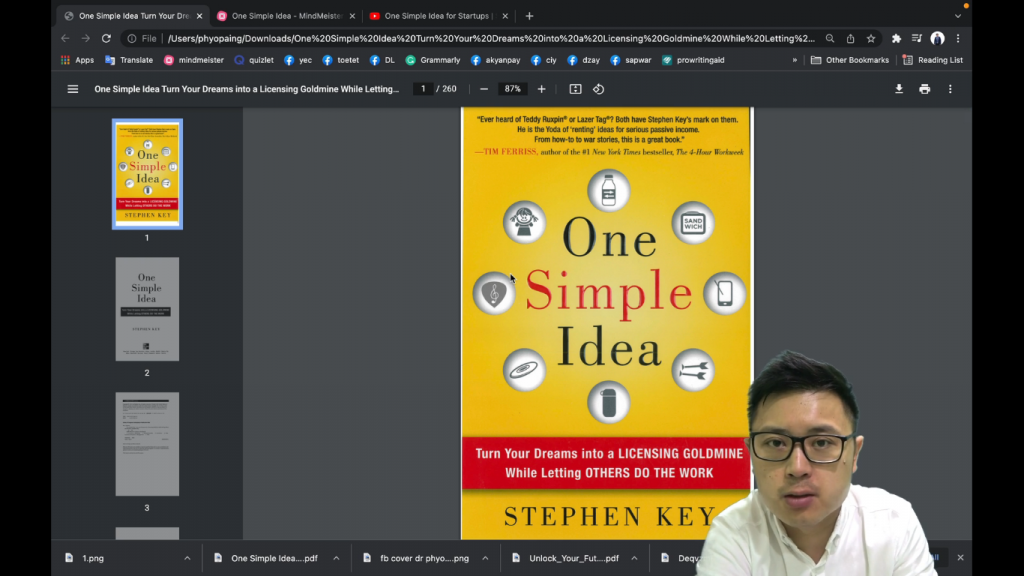Open the Apps bookmark
Viewport: 1024px width, 576px height.
click(x=77, y=60)
